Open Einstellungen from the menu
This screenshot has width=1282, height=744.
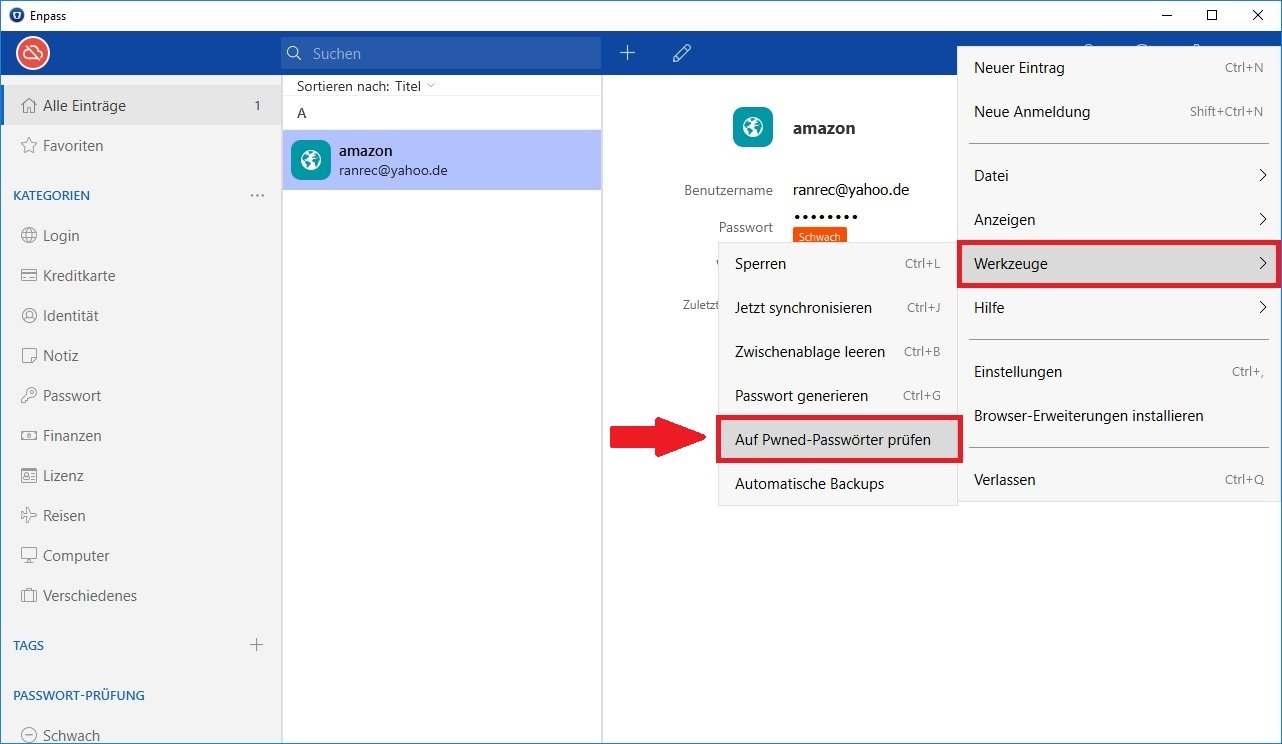click(x=1120, y=372)
